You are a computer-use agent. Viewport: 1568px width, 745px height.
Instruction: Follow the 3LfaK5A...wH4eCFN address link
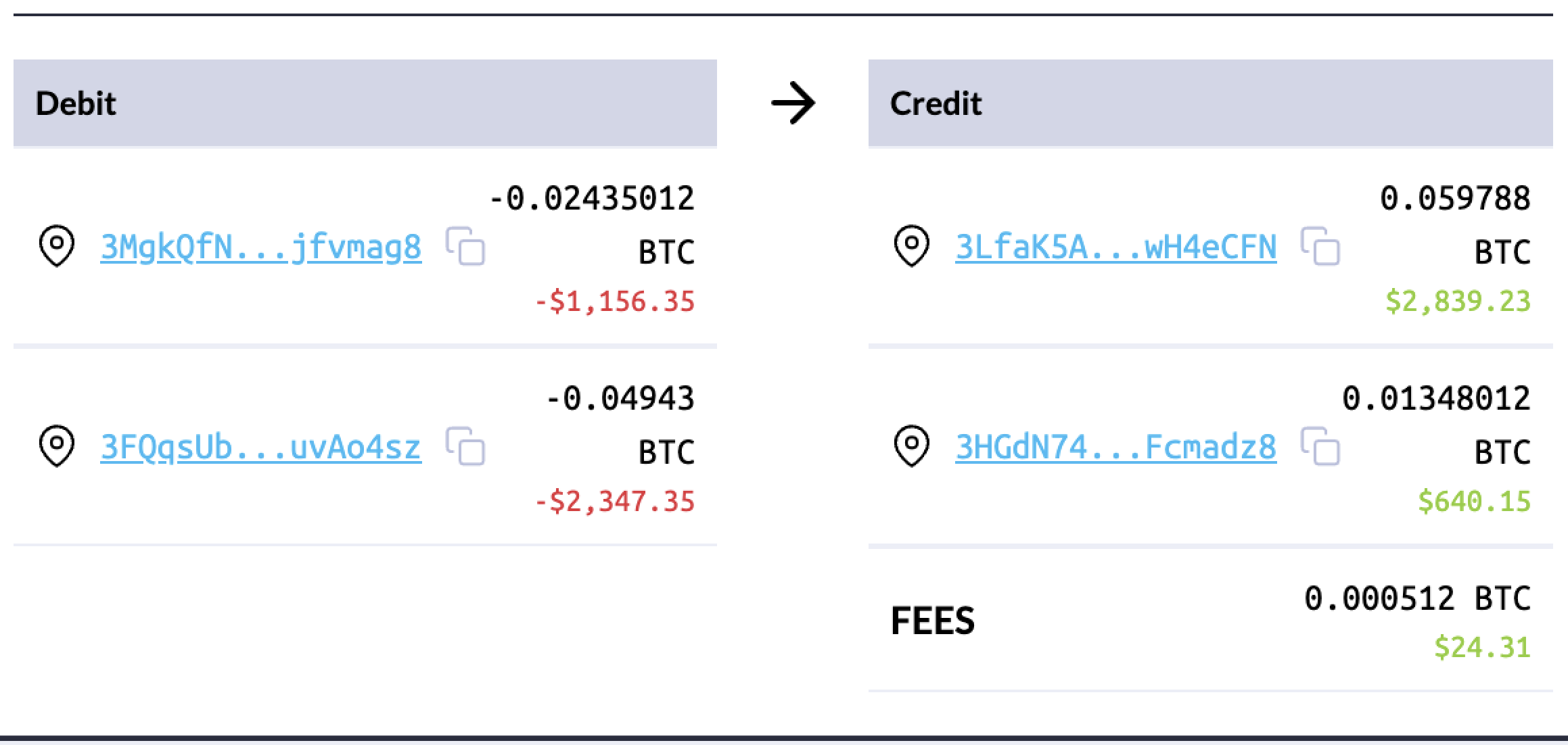pyautogui.click(x=1116, y=247)
